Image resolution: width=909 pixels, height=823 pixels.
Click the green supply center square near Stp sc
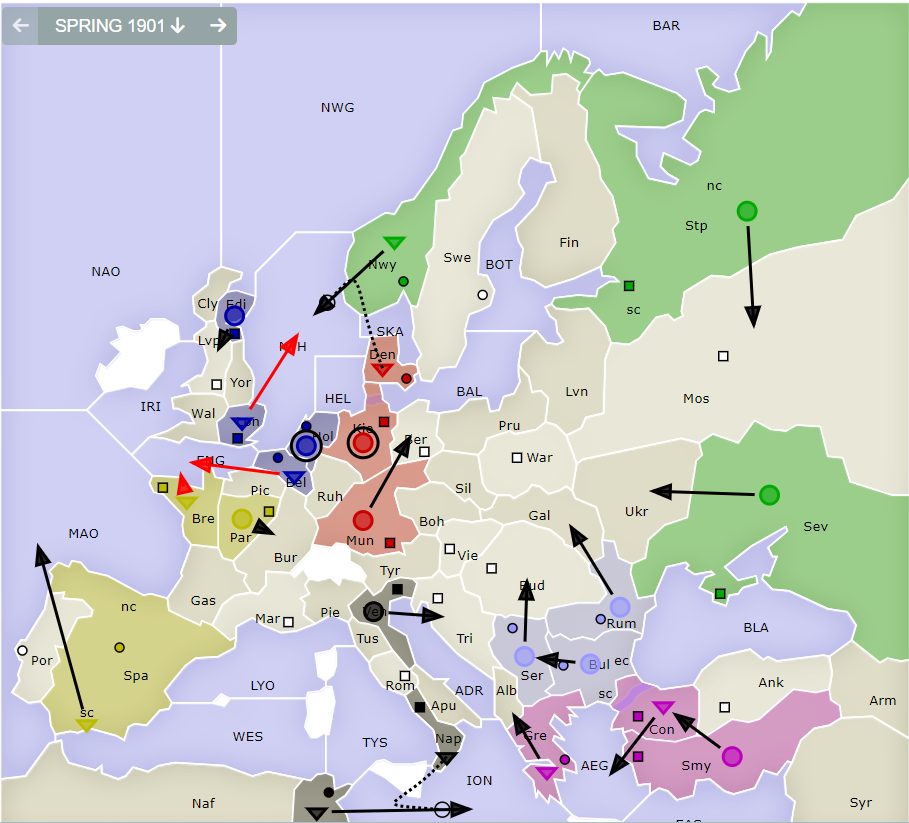click(629, 286)
